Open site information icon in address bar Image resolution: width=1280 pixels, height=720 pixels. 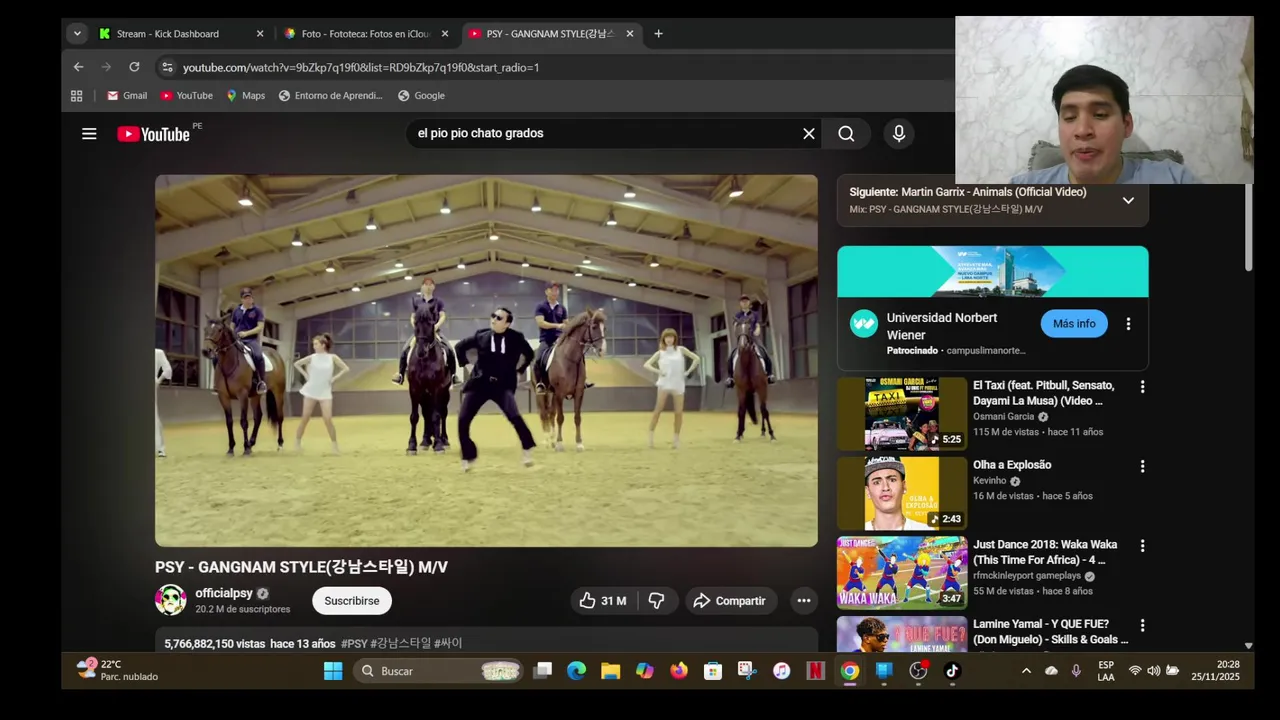tap(167, 67)
